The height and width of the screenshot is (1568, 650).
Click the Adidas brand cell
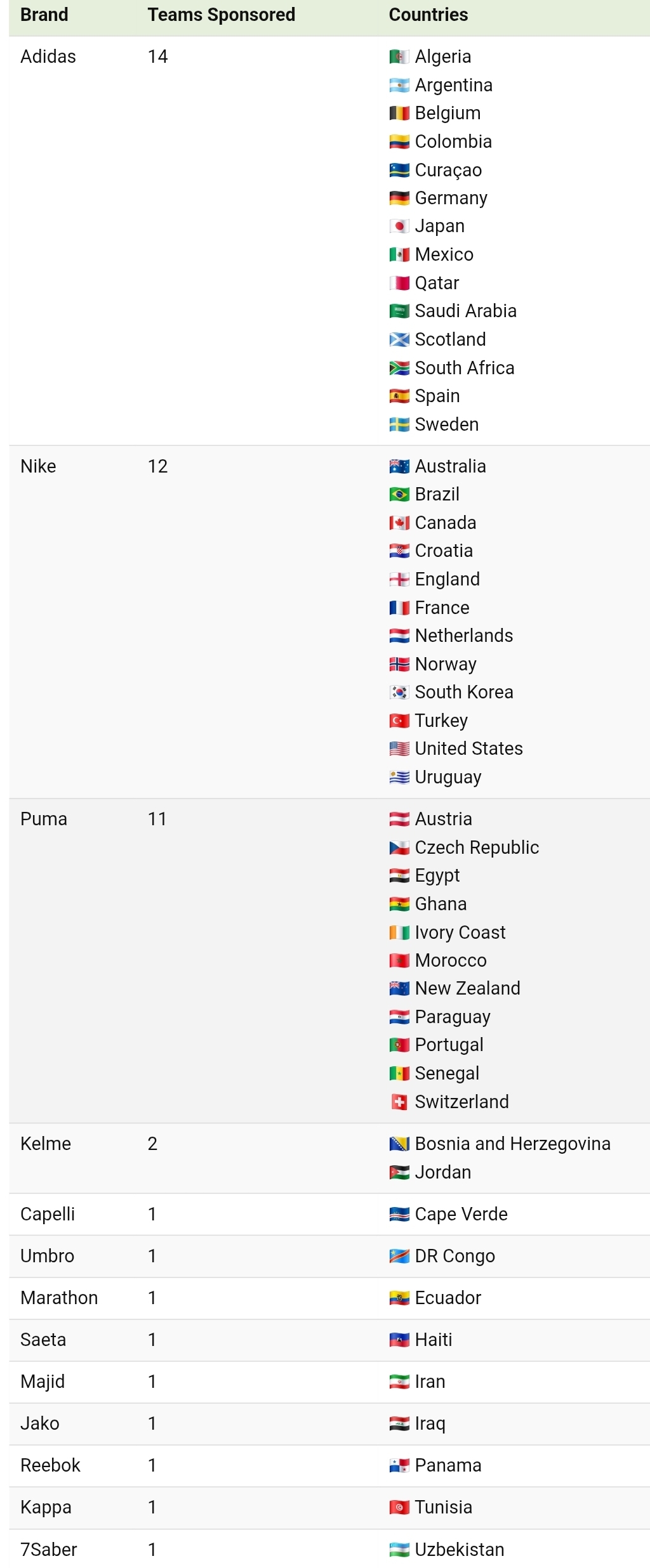click(x=48, y=57)
